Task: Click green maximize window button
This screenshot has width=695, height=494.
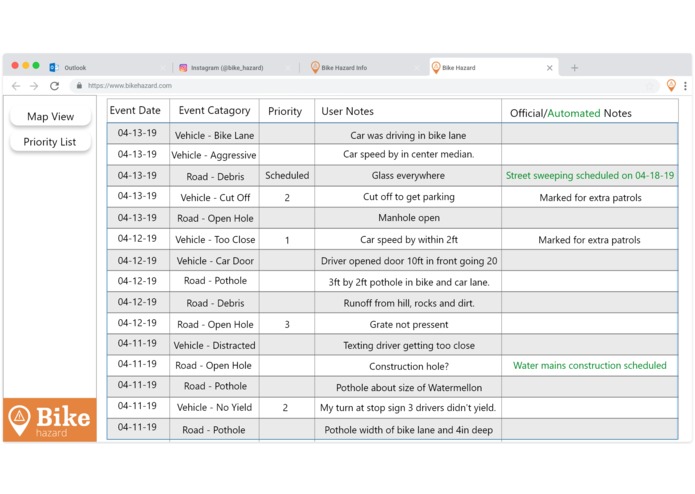Action: (36, 66)
